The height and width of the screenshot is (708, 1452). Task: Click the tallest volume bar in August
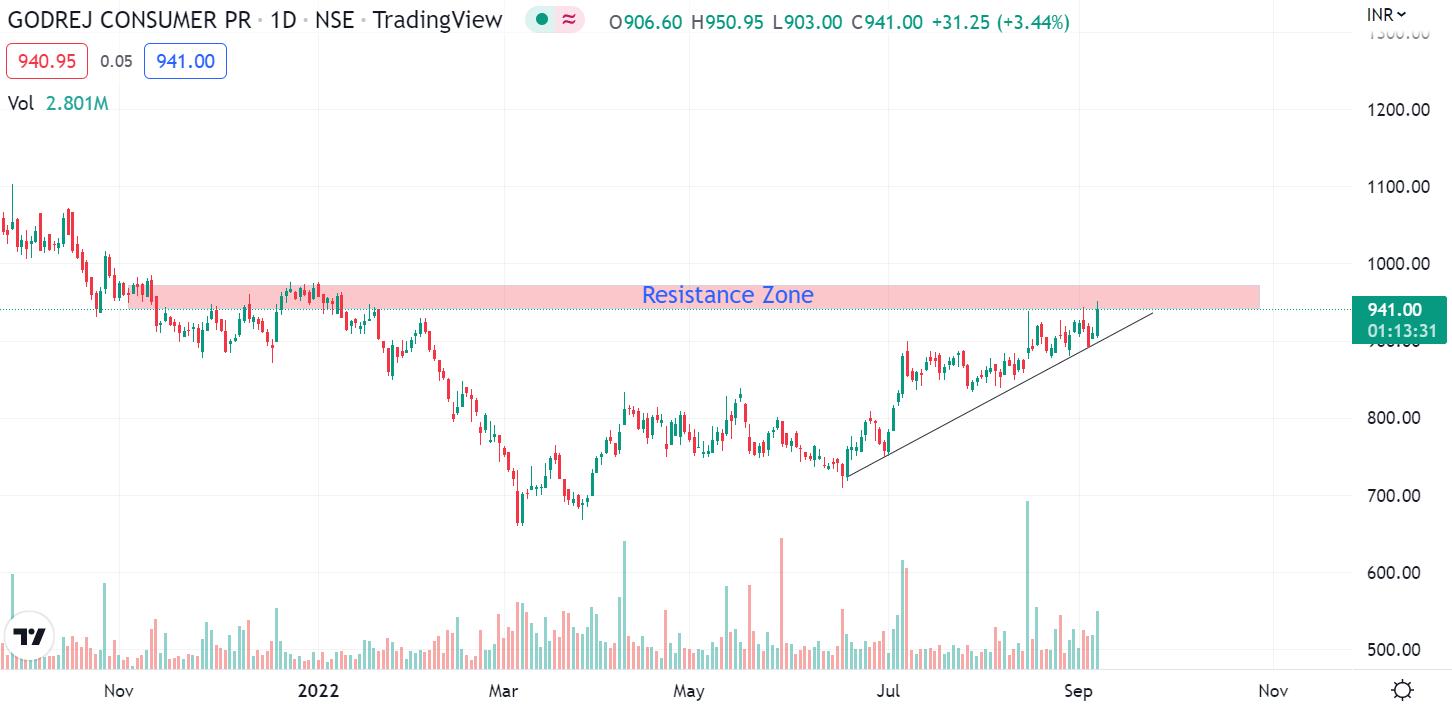pos(1027,584)
